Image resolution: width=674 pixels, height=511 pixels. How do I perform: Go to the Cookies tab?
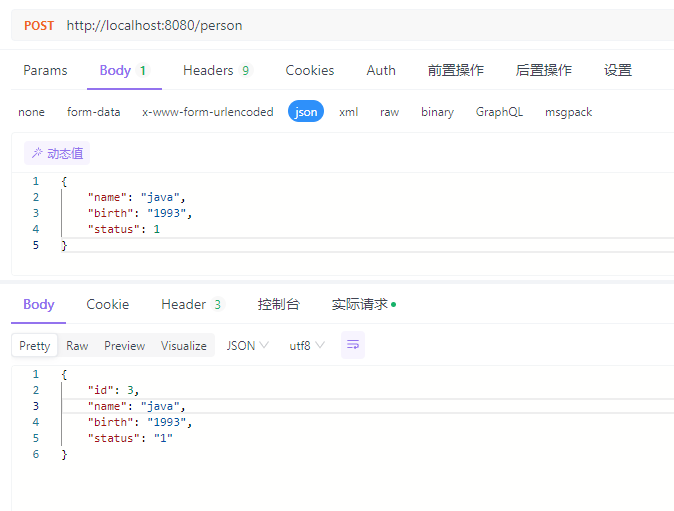(309, 70)
